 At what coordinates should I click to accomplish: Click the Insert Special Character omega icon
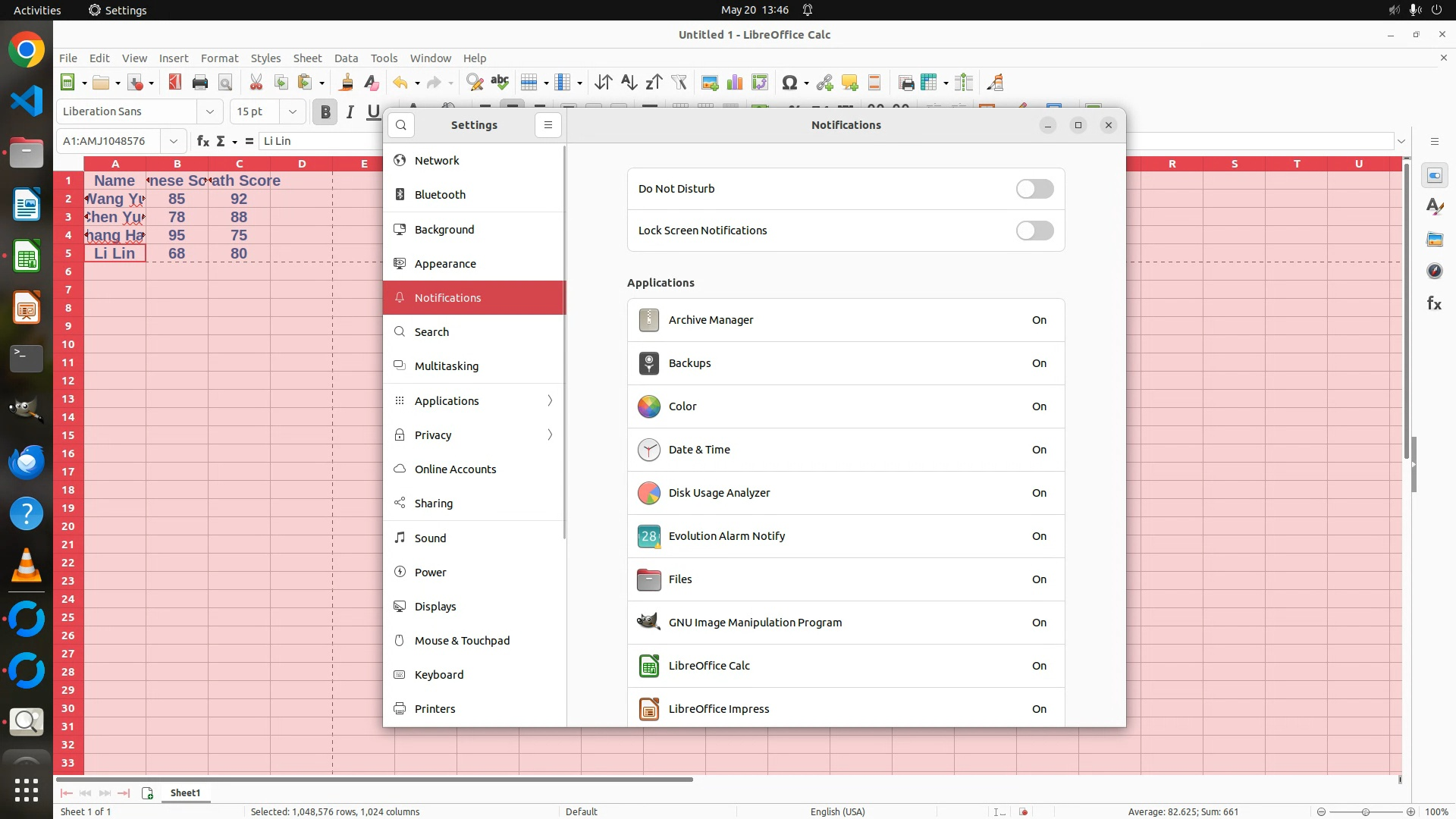tap(789, 83)
